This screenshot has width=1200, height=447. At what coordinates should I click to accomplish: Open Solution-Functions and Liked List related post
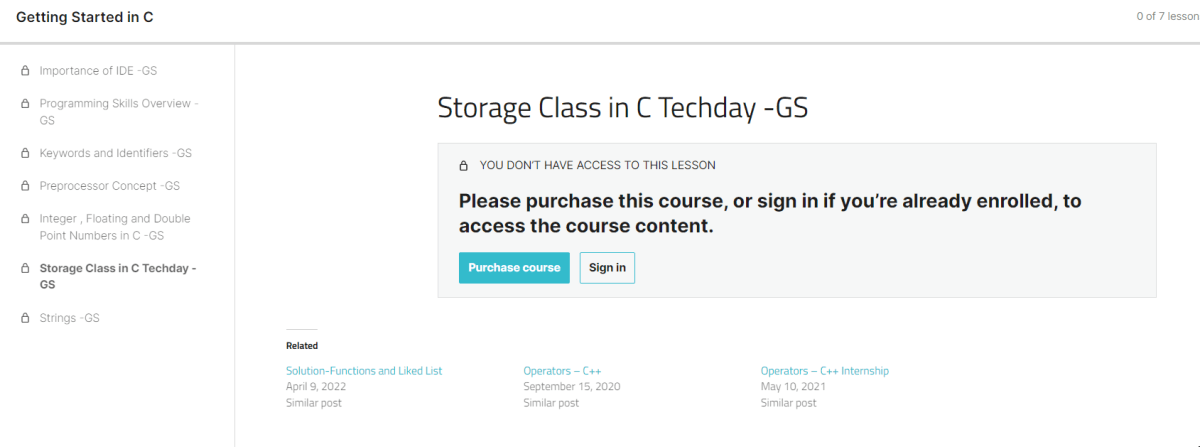point(364,371)
